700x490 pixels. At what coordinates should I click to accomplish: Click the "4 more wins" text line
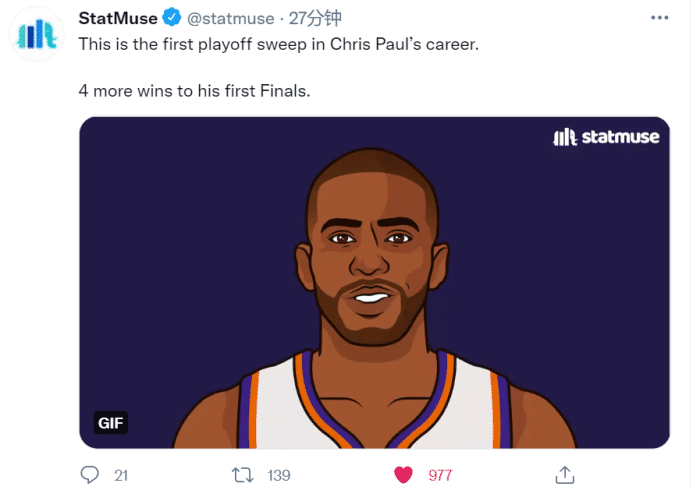[195, 90]
